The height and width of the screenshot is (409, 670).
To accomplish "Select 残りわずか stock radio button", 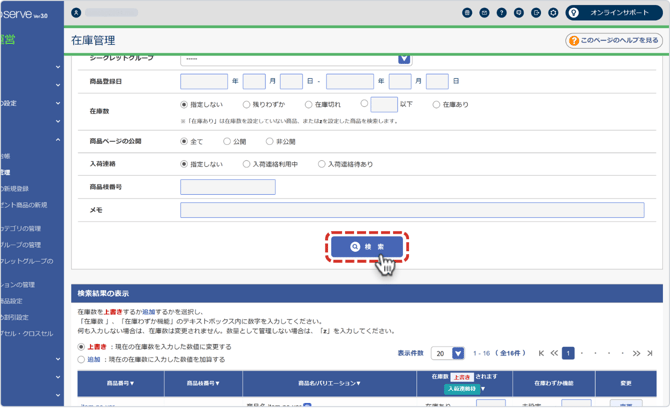I will click(x=247, y=105).
